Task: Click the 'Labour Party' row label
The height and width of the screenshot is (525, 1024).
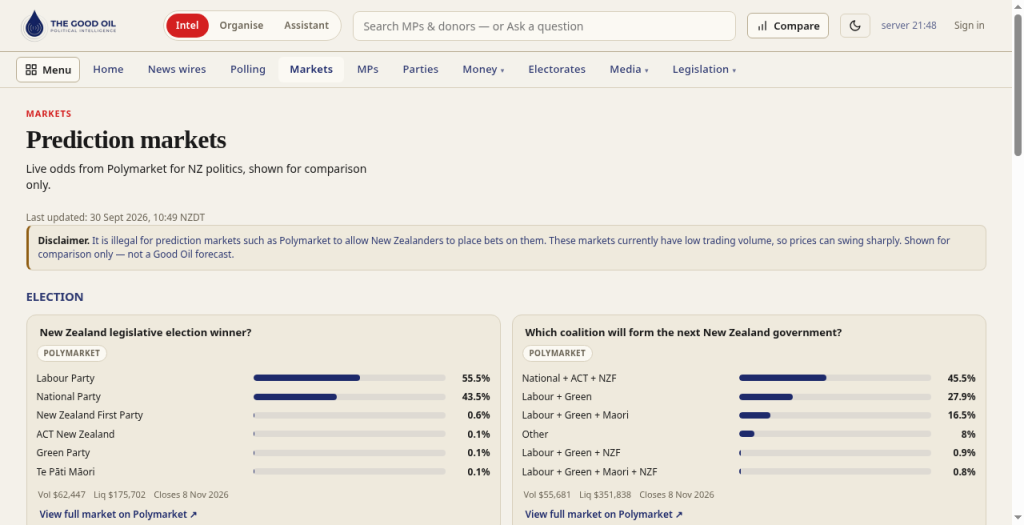Action: (65, 378)
